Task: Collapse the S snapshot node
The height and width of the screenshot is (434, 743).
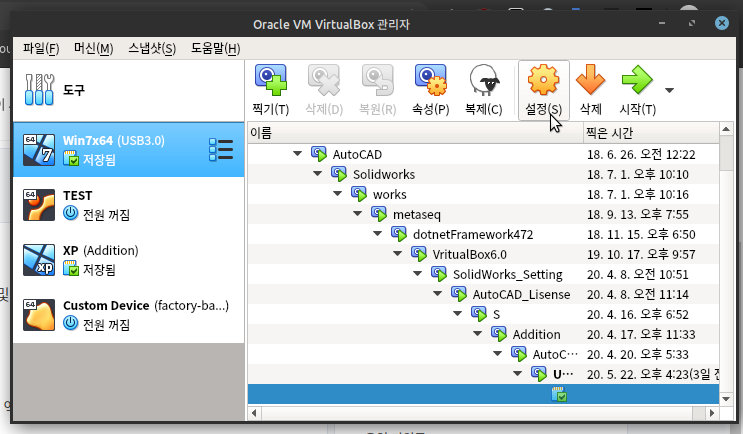Action: click(x=457, y=313)
